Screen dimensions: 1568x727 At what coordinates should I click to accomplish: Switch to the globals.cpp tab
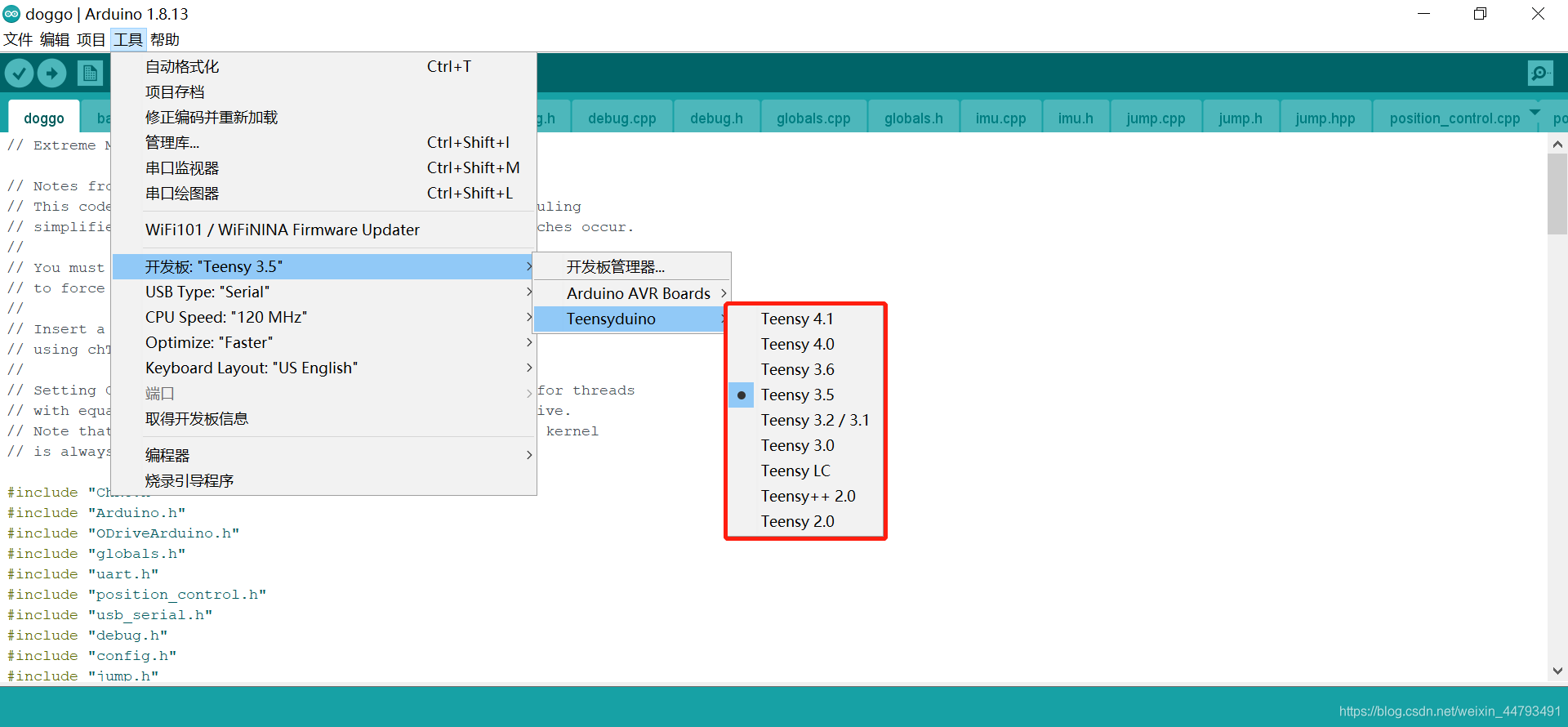(813, 118)
